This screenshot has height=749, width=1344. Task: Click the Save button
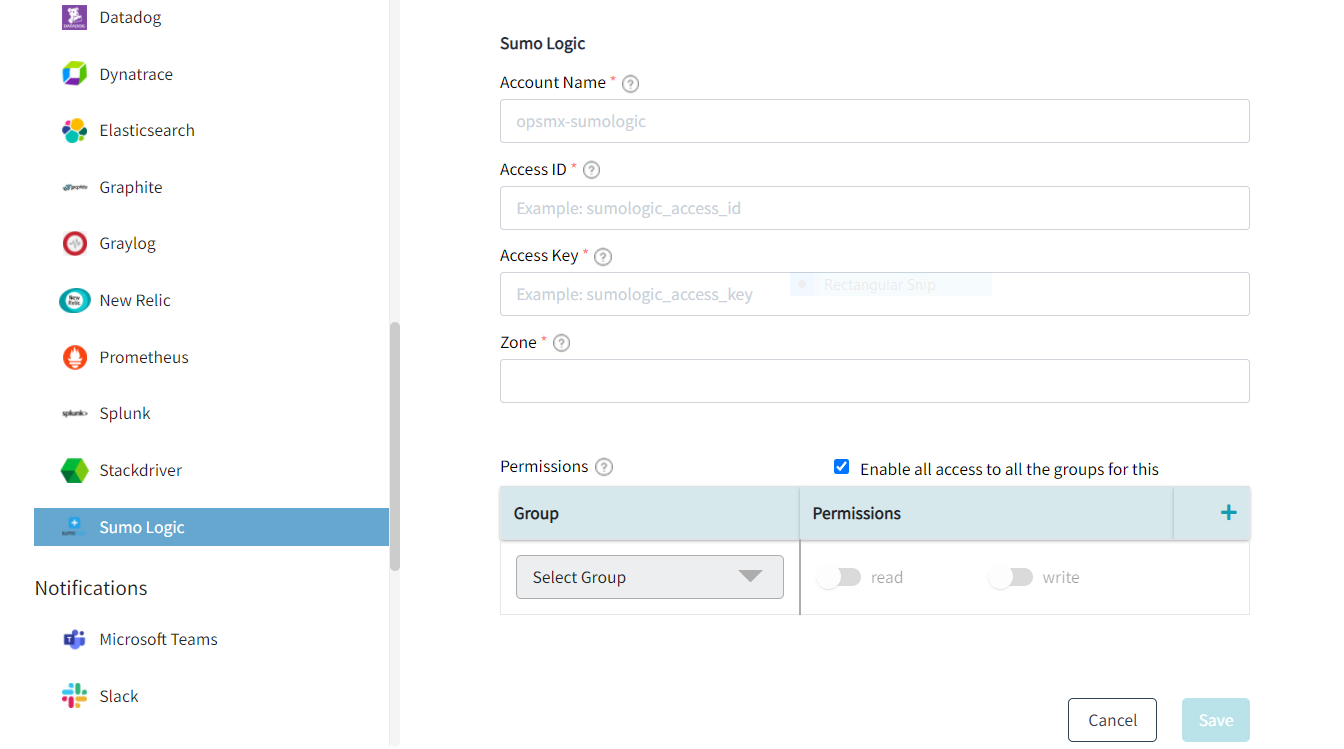coord(1215,719)
